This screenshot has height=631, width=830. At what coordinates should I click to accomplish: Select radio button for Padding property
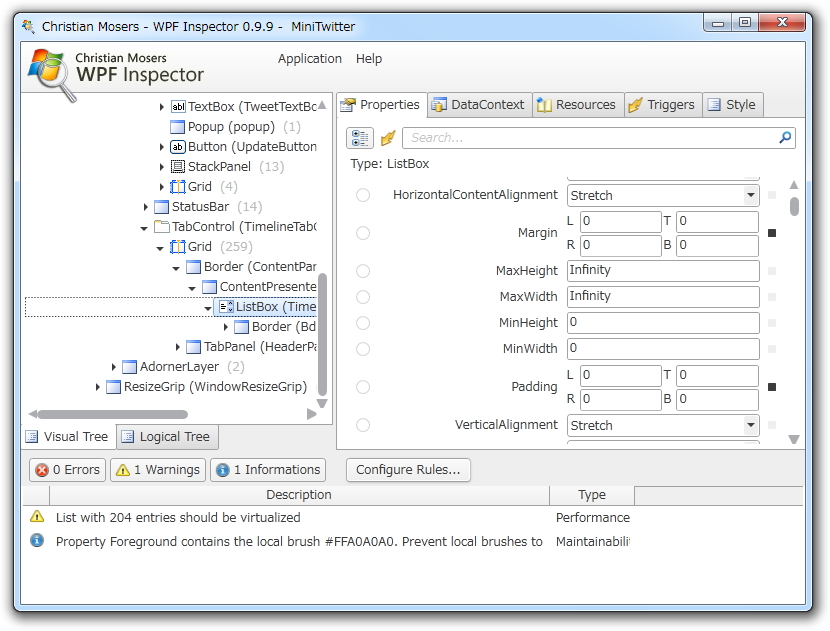pos(363,387)
